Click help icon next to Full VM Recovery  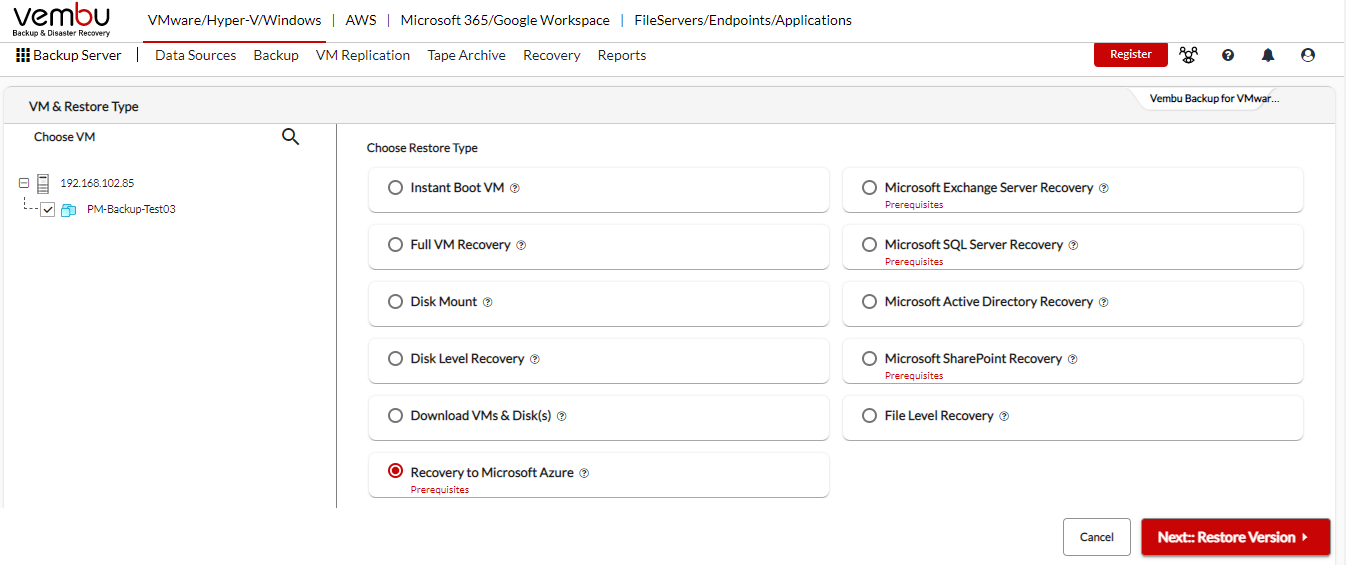521,245
